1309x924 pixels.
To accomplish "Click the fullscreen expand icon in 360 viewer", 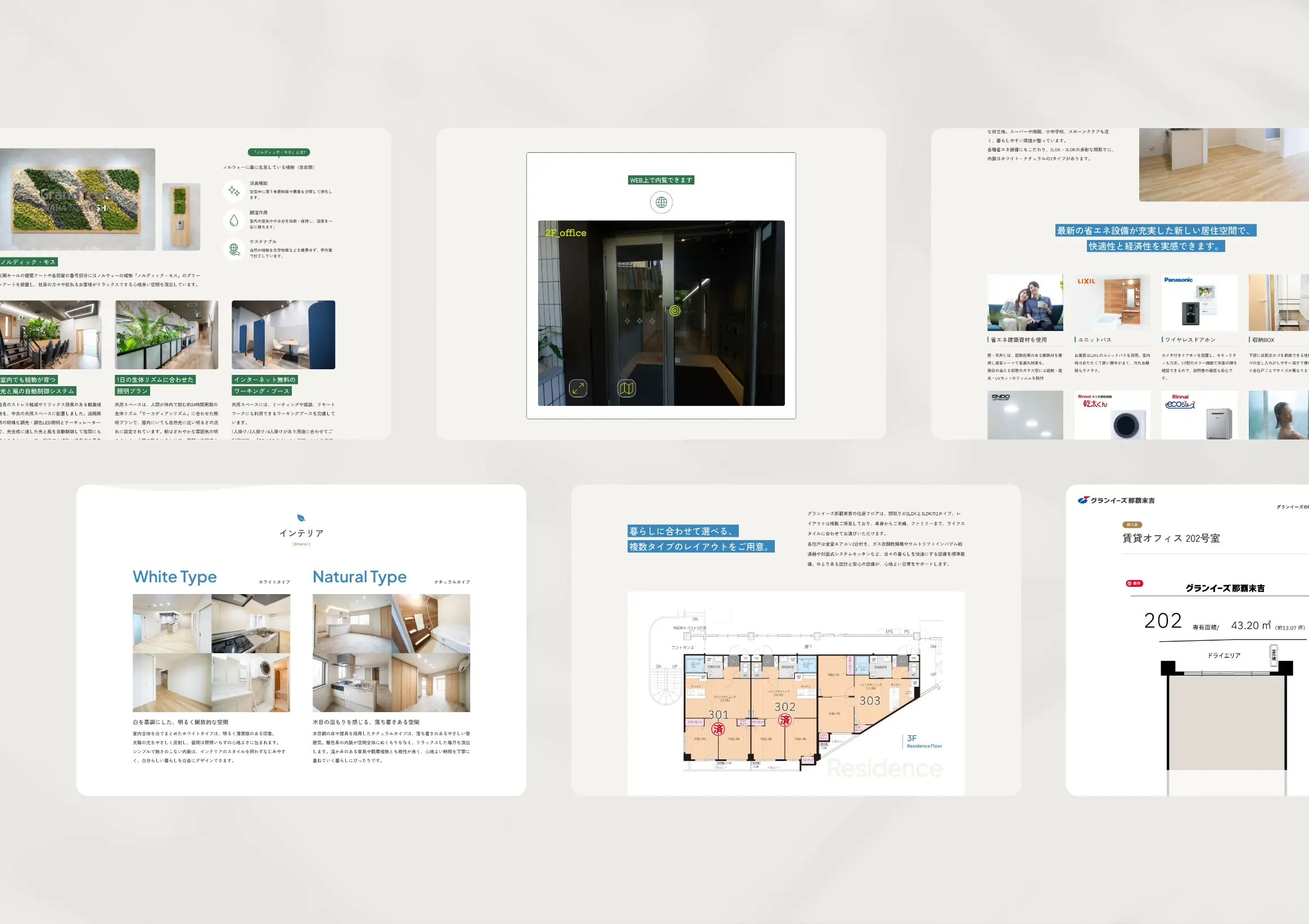I will click(x=577, y=388).
